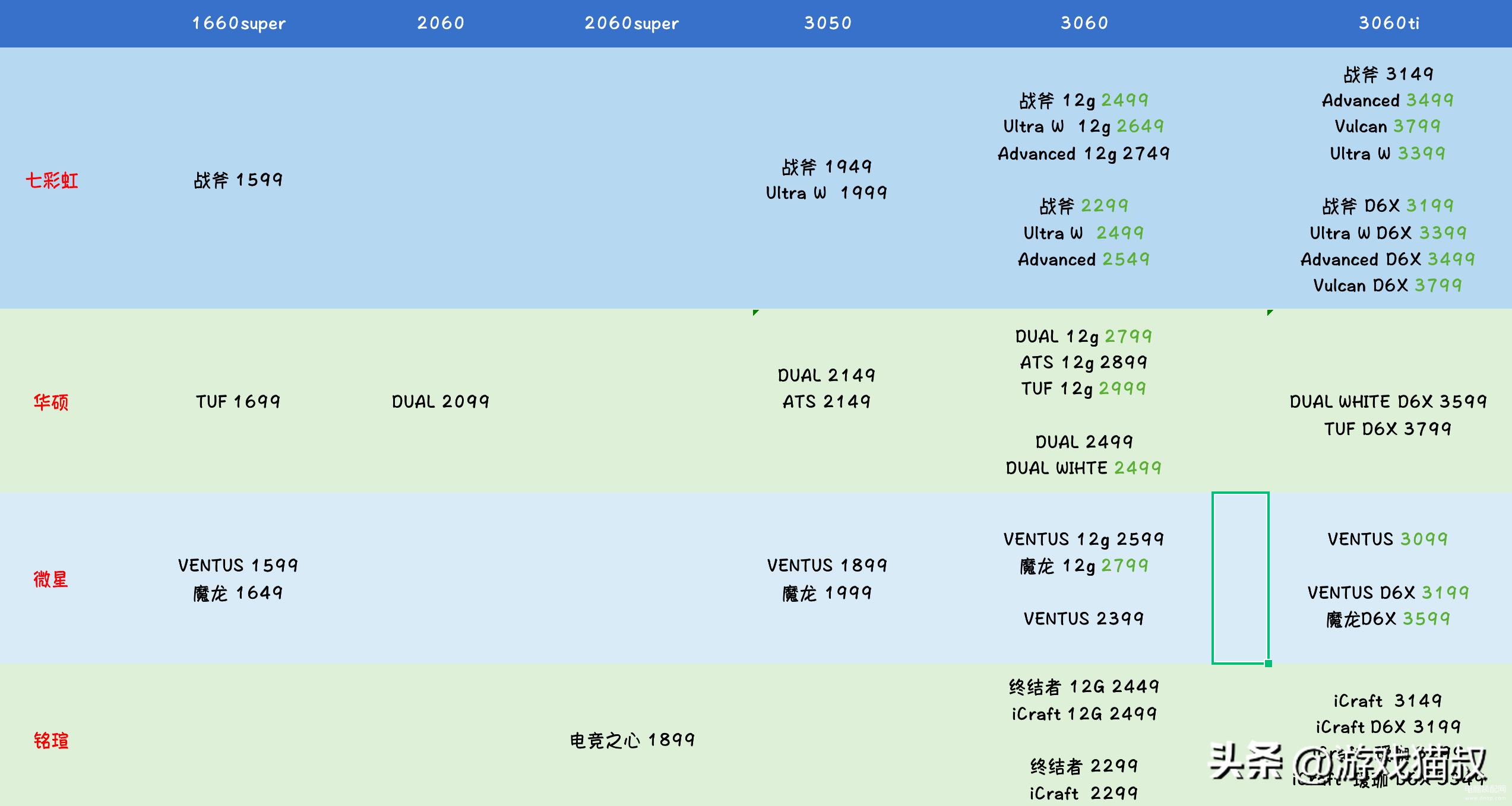
Task: Click the TUF 12g 2999 entry
Action: click(x=1084, y=389)
